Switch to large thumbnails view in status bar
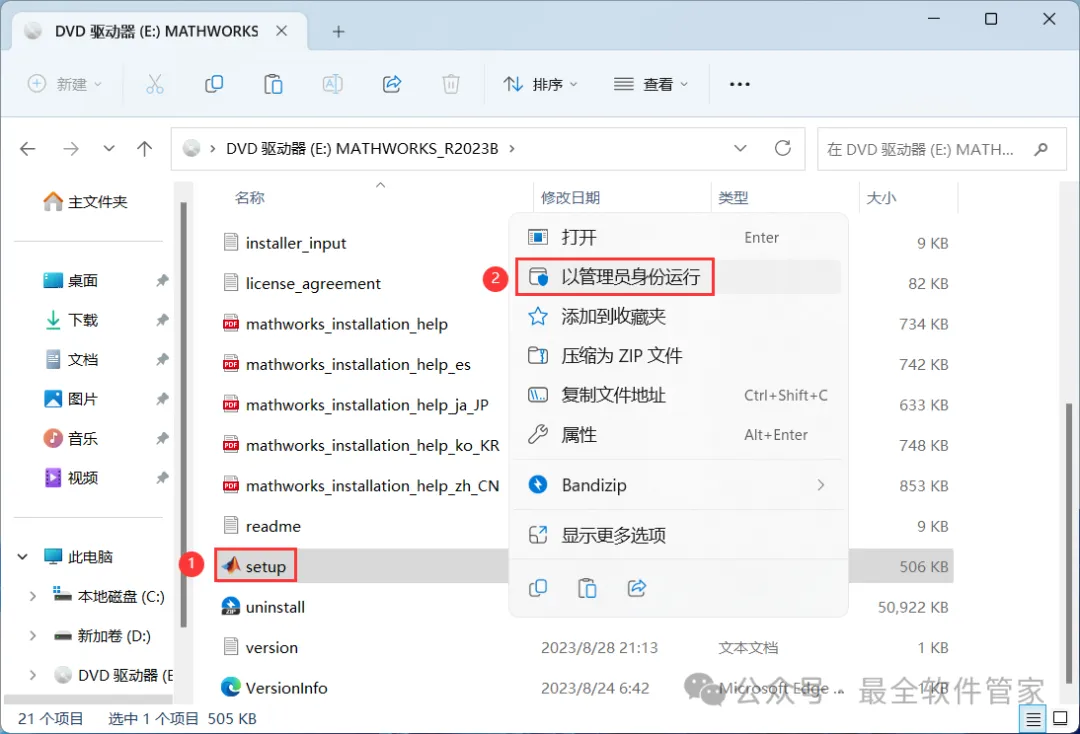This screenshot has height=734, width=1080. point(1061,719)
